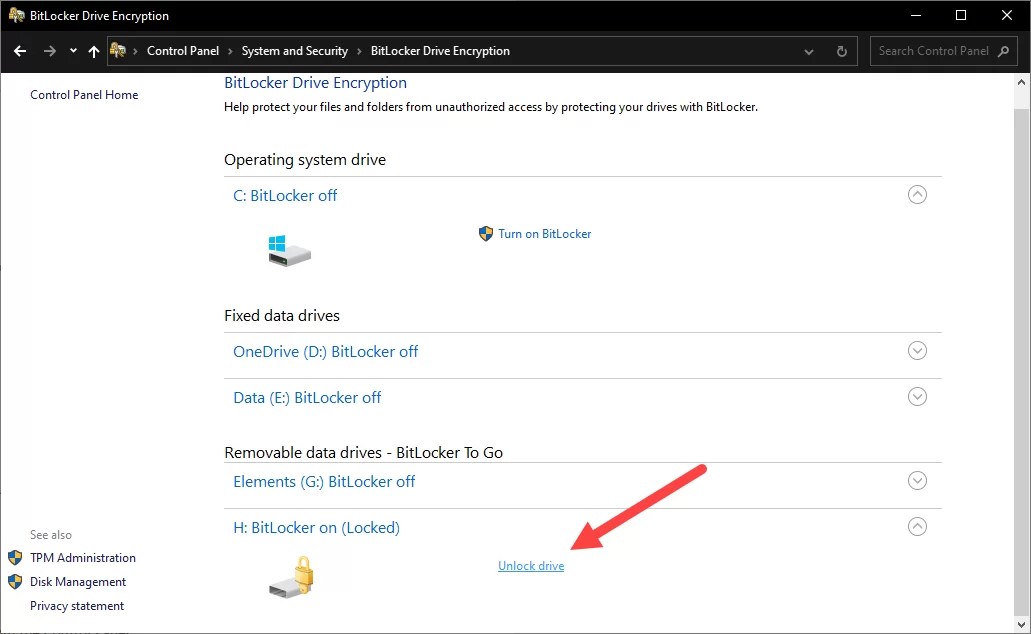The image size is (1031, 634).
Task: Expand the OneDrive (D:) BitLocker section
Action: [917, 350]
